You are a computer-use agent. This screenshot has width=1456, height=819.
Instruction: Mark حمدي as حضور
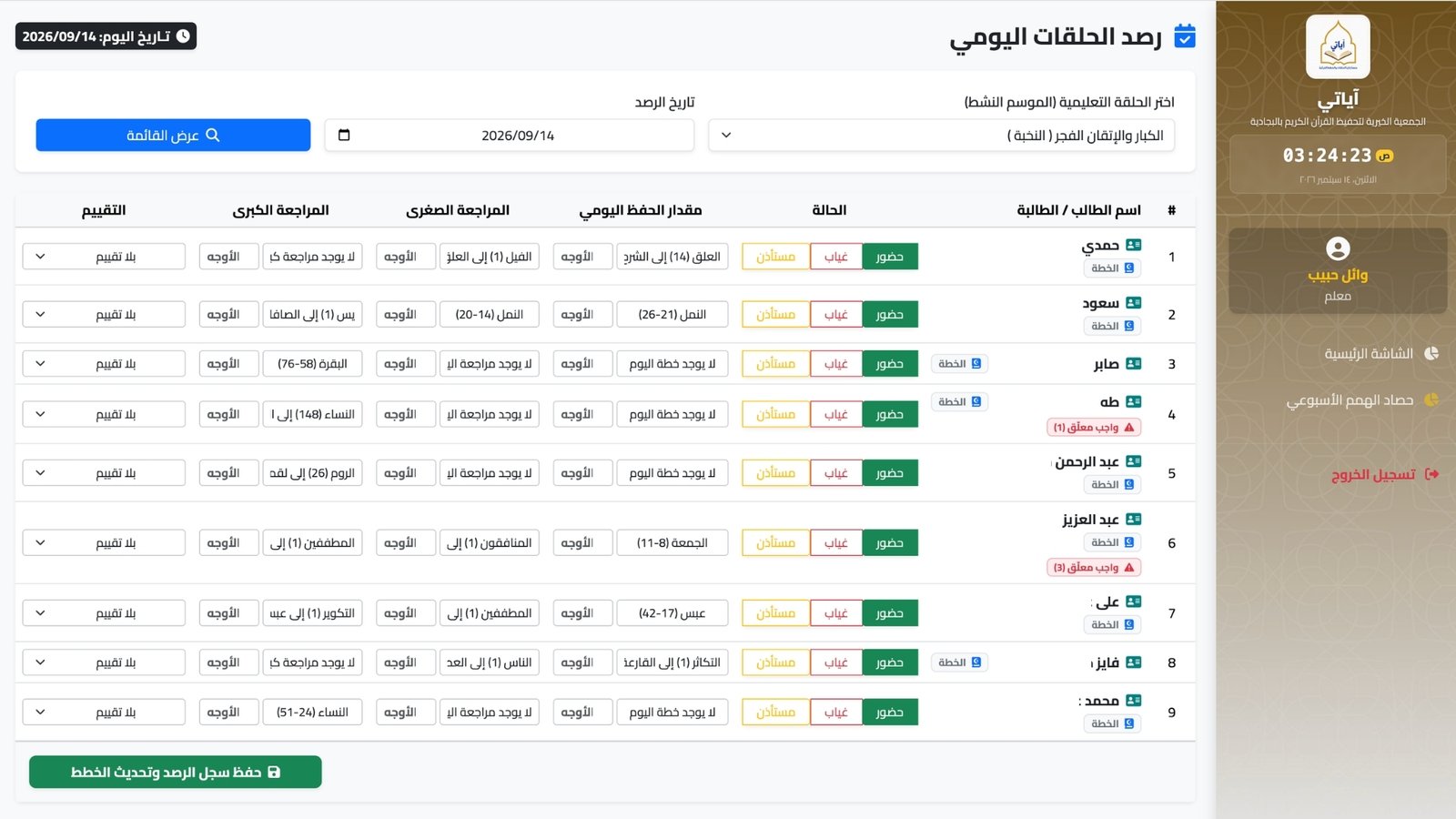point(890,257)
